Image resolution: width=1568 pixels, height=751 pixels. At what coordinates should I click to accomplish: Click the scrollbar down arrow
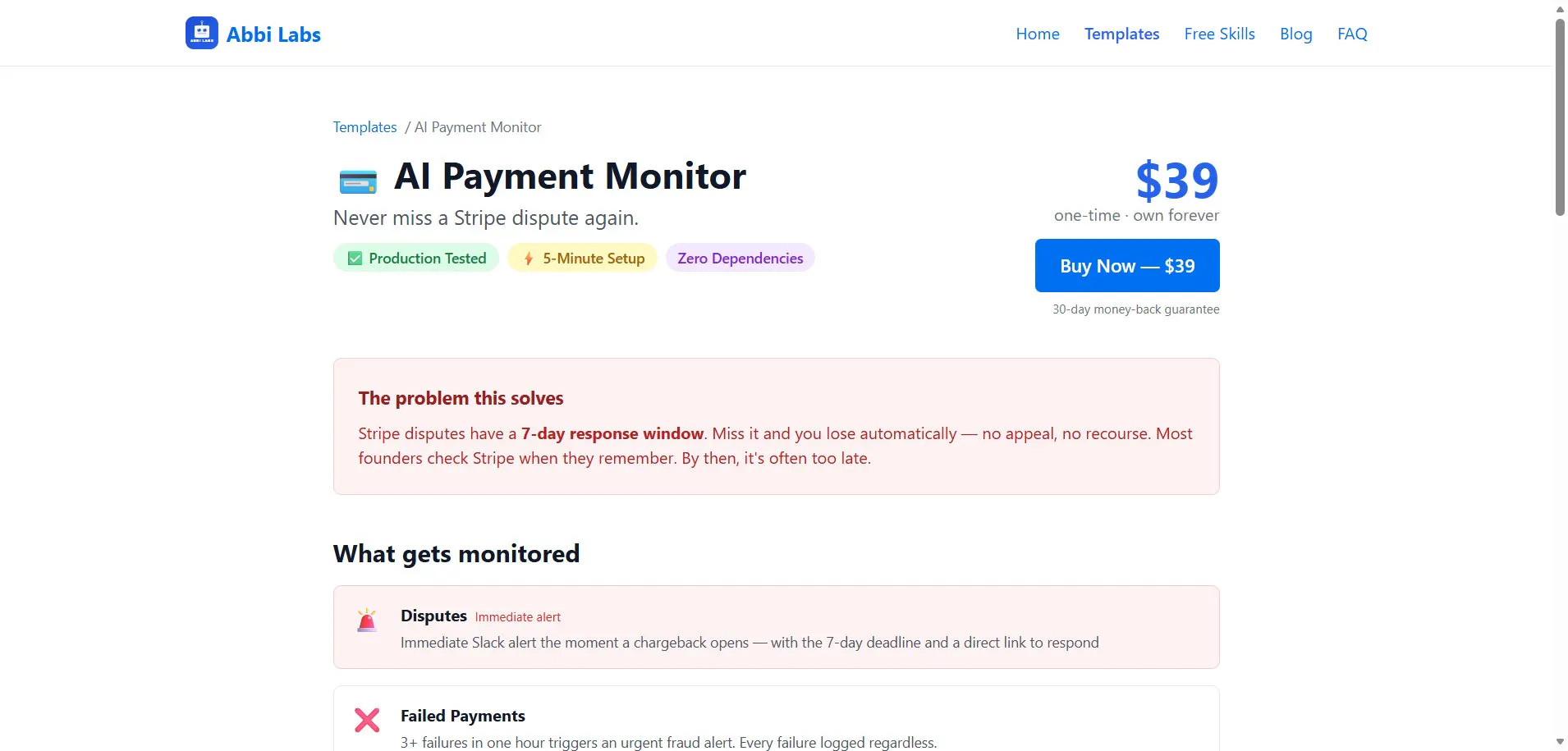[x=1560, y=742]
